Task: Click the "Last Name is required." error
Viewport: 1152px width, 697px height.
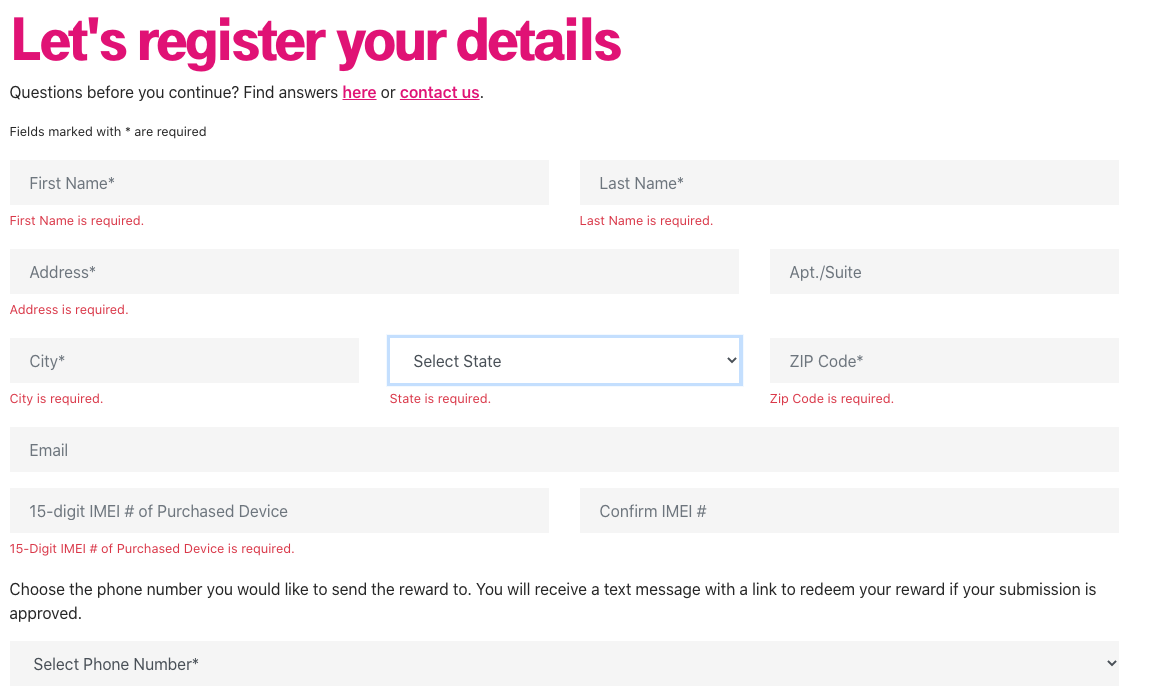Action: pos(646,221)
